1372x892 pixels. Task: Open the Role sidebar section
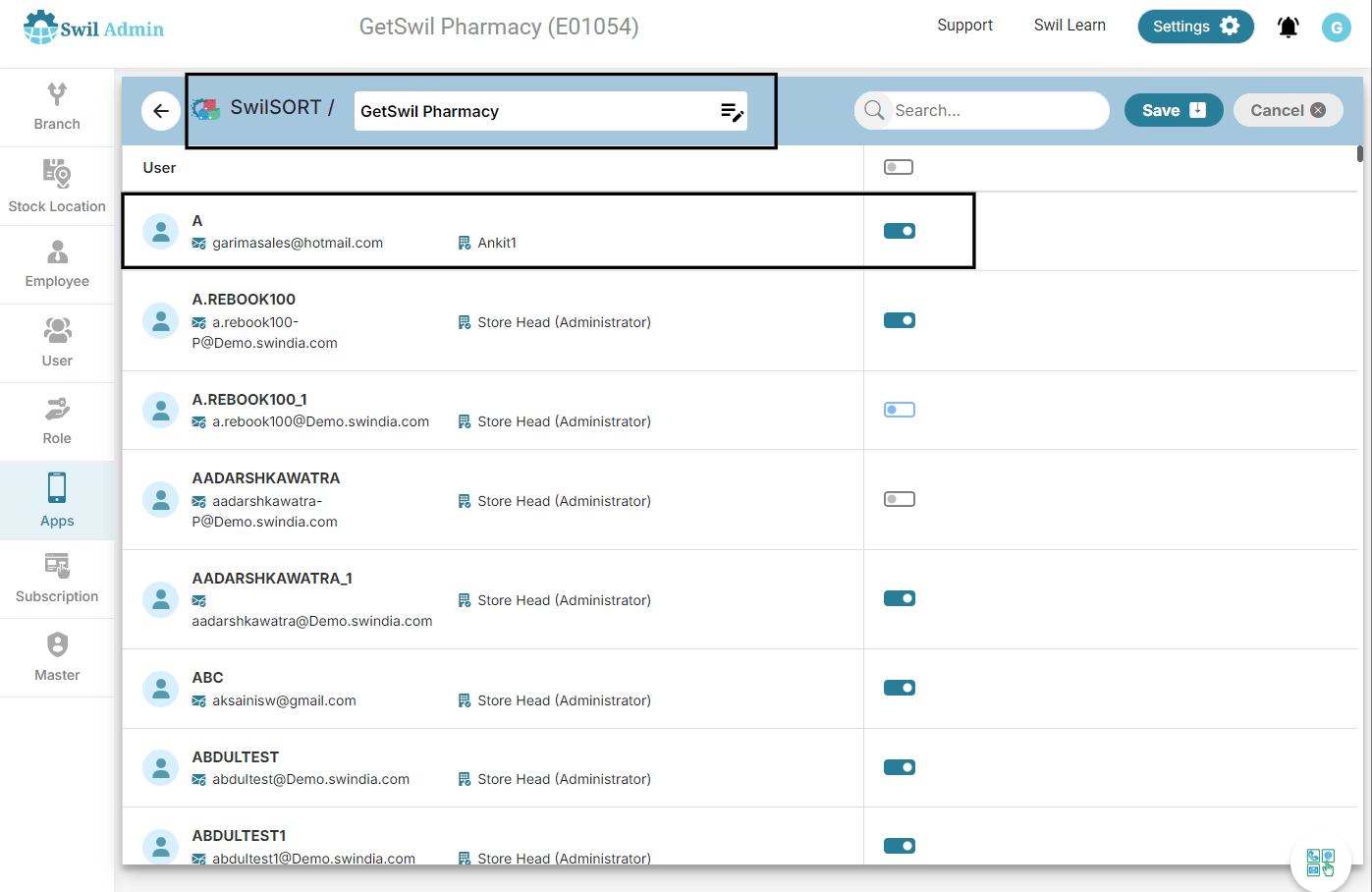point(57,422)
